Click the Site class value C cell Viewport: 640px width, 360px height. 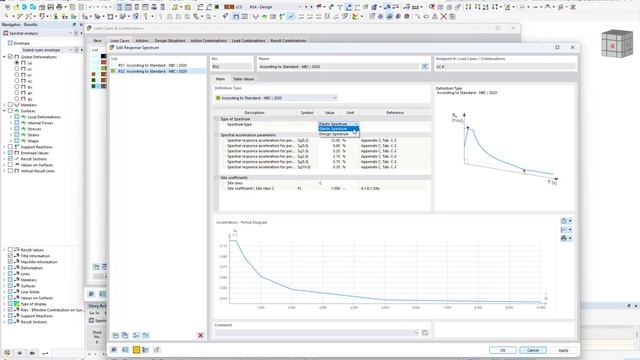(x=338, y=183)
